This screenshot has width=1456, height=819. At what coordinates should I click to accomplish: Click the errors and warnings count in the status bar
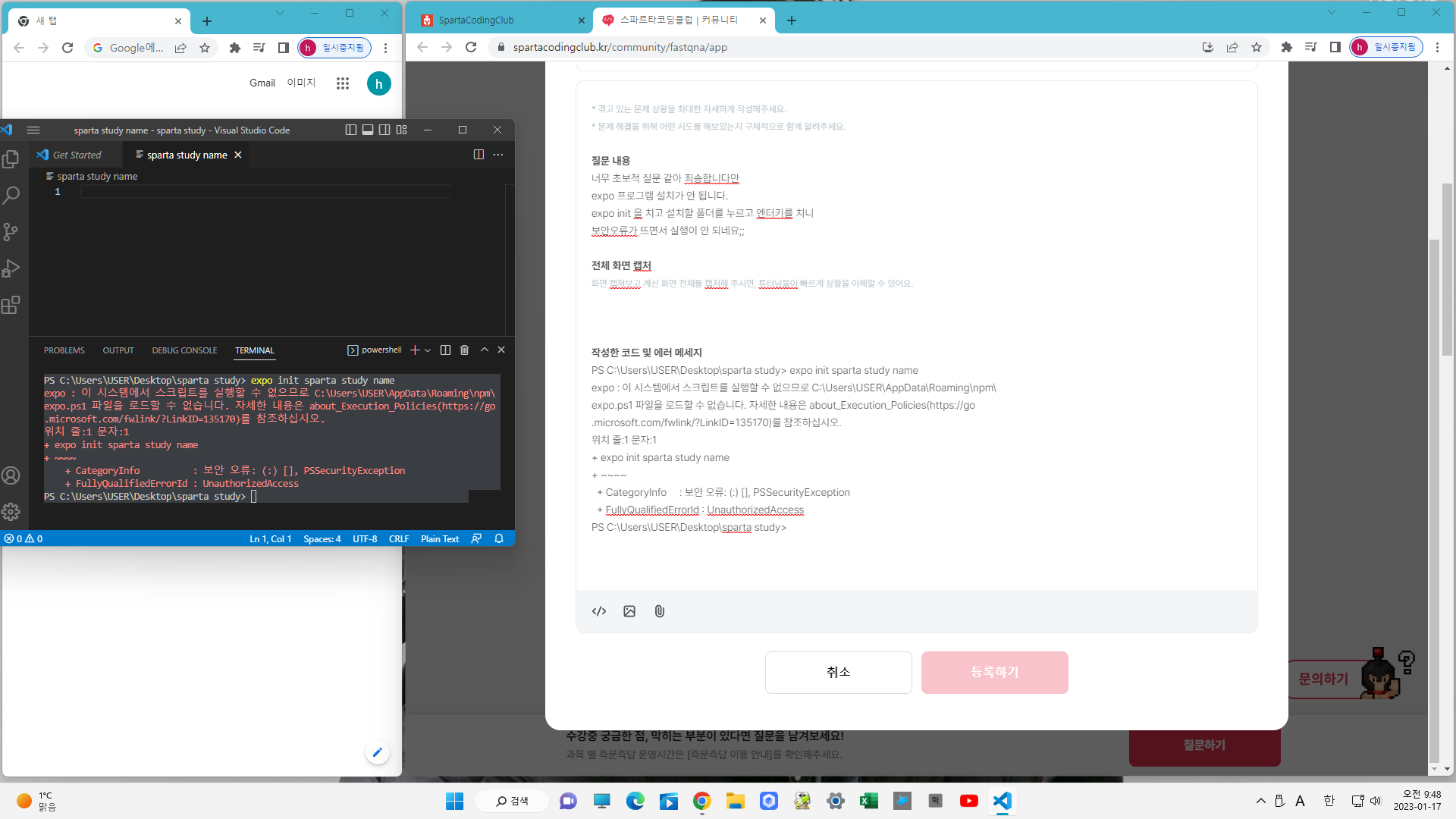click(x=24, y=538)
